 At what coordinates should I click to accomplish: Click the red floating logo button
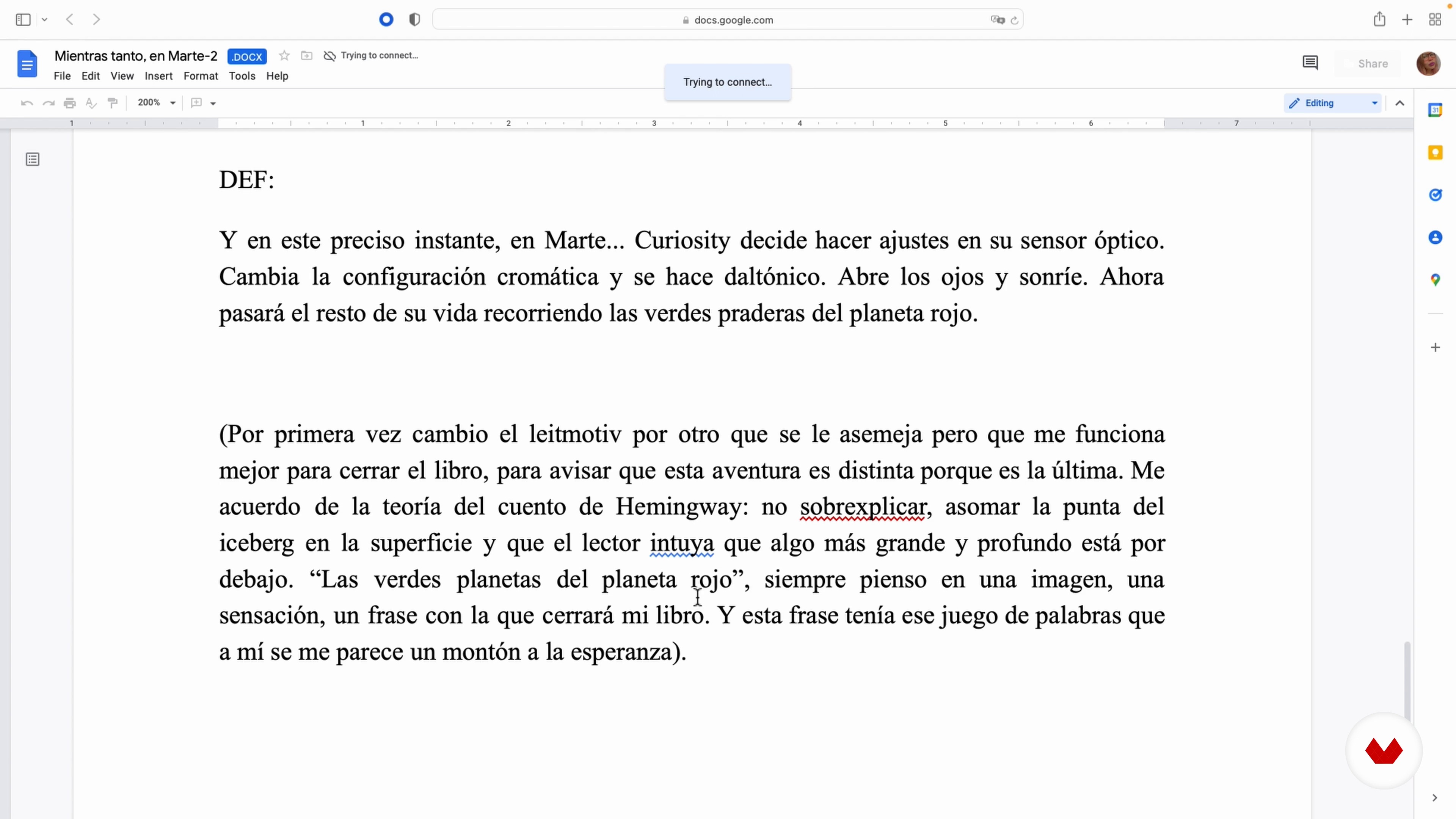tap(1384, 751)
